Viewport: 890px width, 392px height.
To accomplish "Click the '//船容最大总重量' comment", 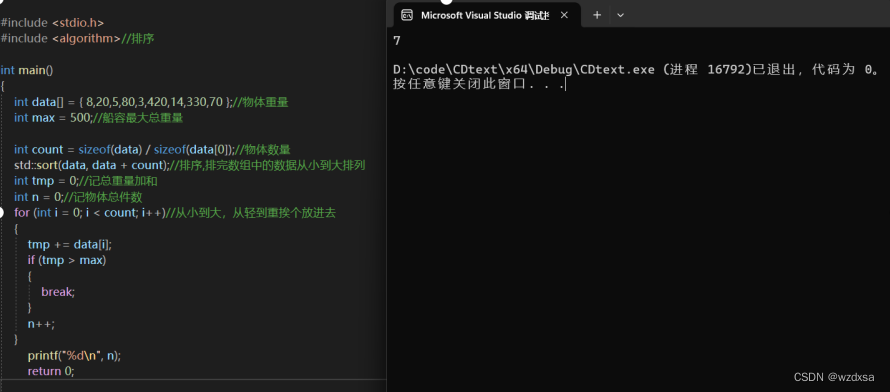I will coord(137,118).
